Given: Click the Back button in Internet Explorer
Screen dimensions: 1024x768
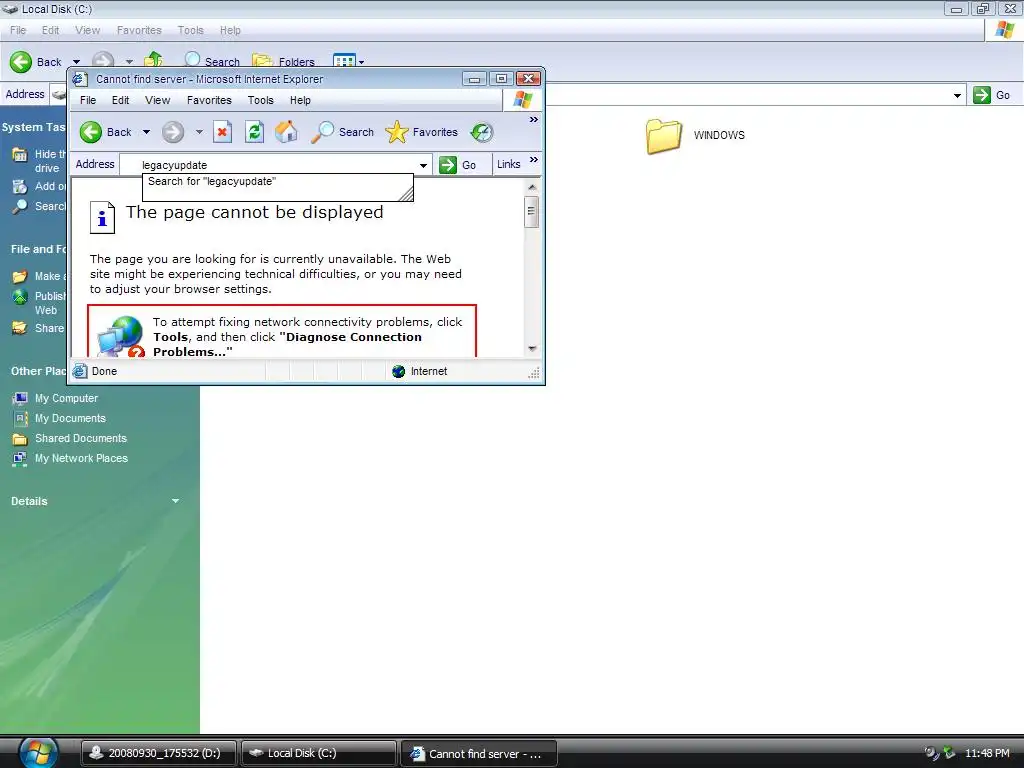Looking at the screenshot, I should [106, 132].
